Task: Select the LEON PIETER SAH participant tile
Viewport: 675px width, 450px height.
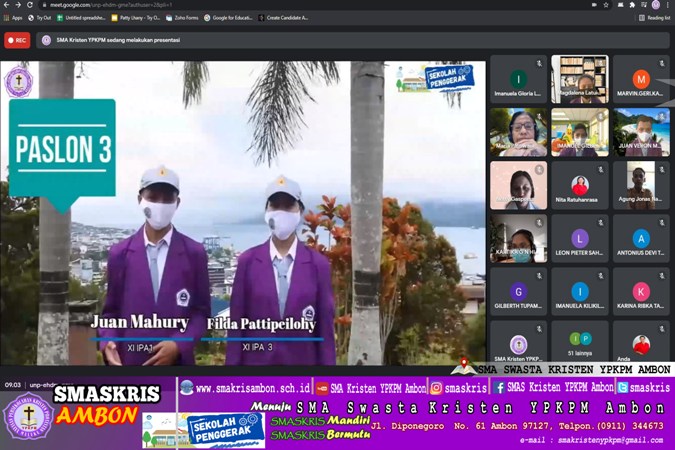Action: [x=580, y=238]
